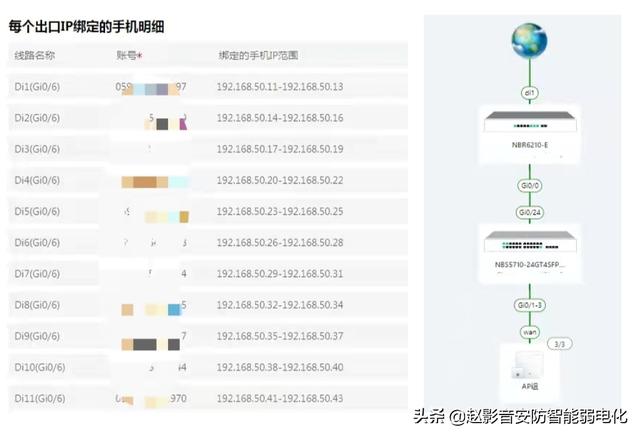640x437 pixels.
Task: Click the Di1 row account field
Action: coord(151,87)
